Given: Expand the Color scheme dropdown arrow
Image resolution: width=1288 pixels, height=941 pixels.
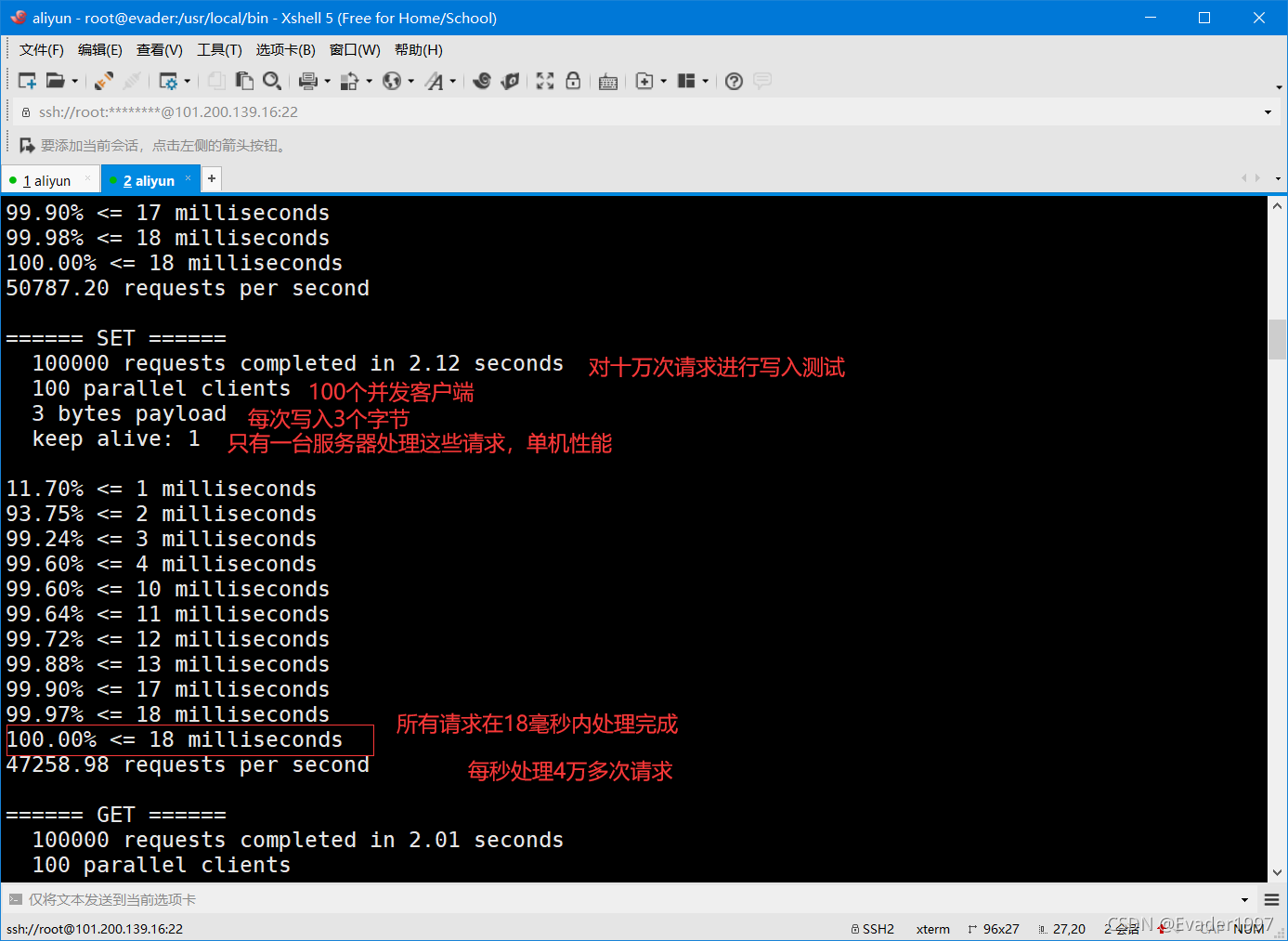Looking at the screenshot, I should coord(369,81).
